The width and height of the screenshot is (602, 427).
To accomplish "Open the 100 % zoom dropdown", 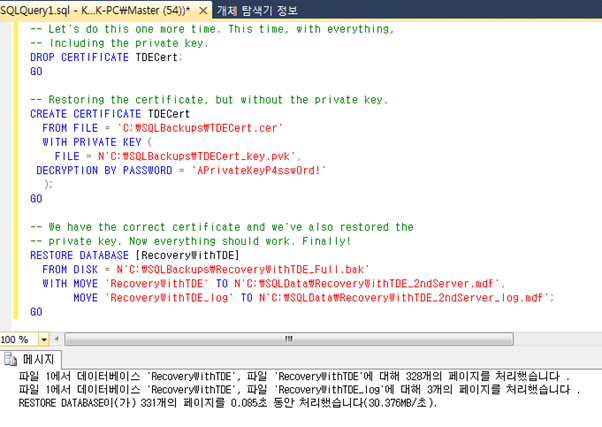I will point(44,339).
